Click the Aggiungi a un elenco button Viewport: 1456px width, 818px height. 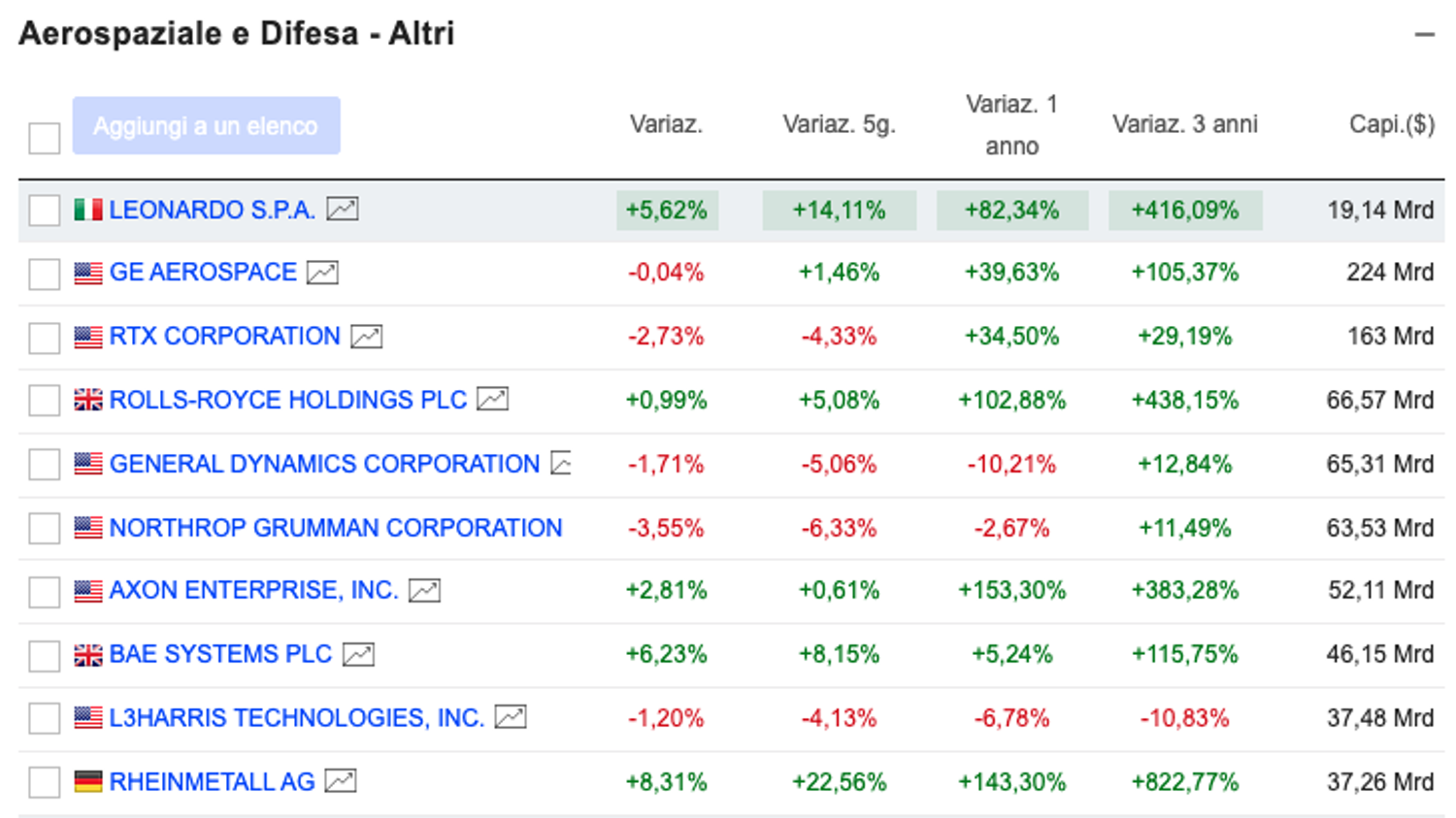click(206, 125)
